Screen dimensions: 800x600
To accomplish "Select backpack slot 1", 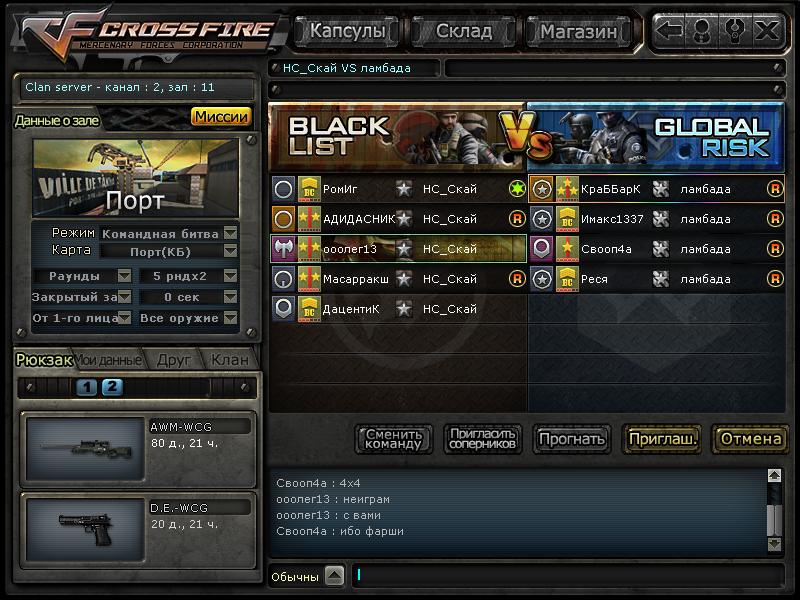I will (87, 387).
